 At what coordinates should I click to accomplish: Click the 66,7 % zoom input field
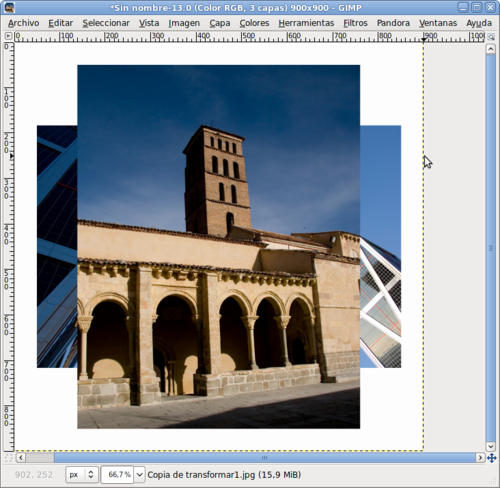[x=117, y=474]
